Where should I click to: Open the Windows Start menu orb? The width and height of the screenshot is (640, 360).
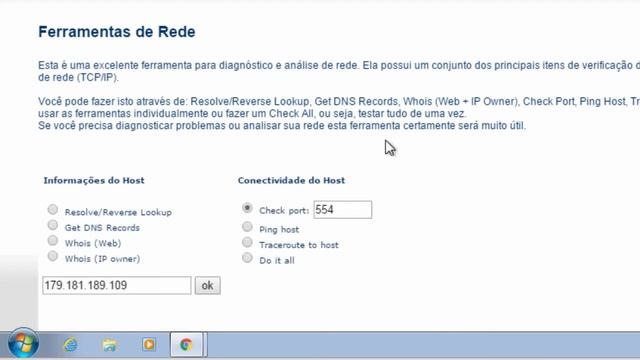(23, 343)
